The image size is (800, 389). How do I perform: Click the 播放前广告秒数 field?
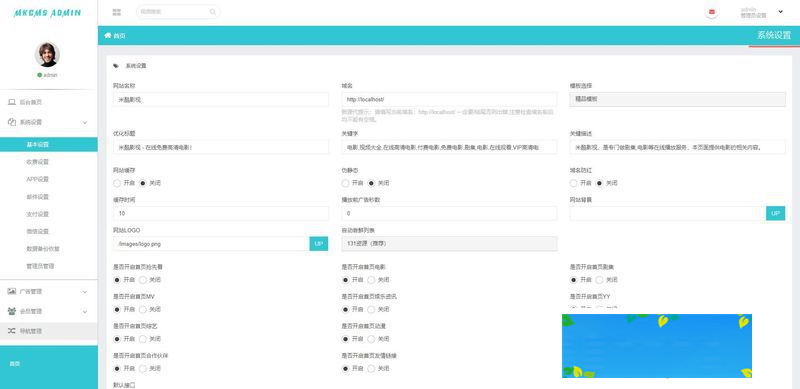pos(449,213)
